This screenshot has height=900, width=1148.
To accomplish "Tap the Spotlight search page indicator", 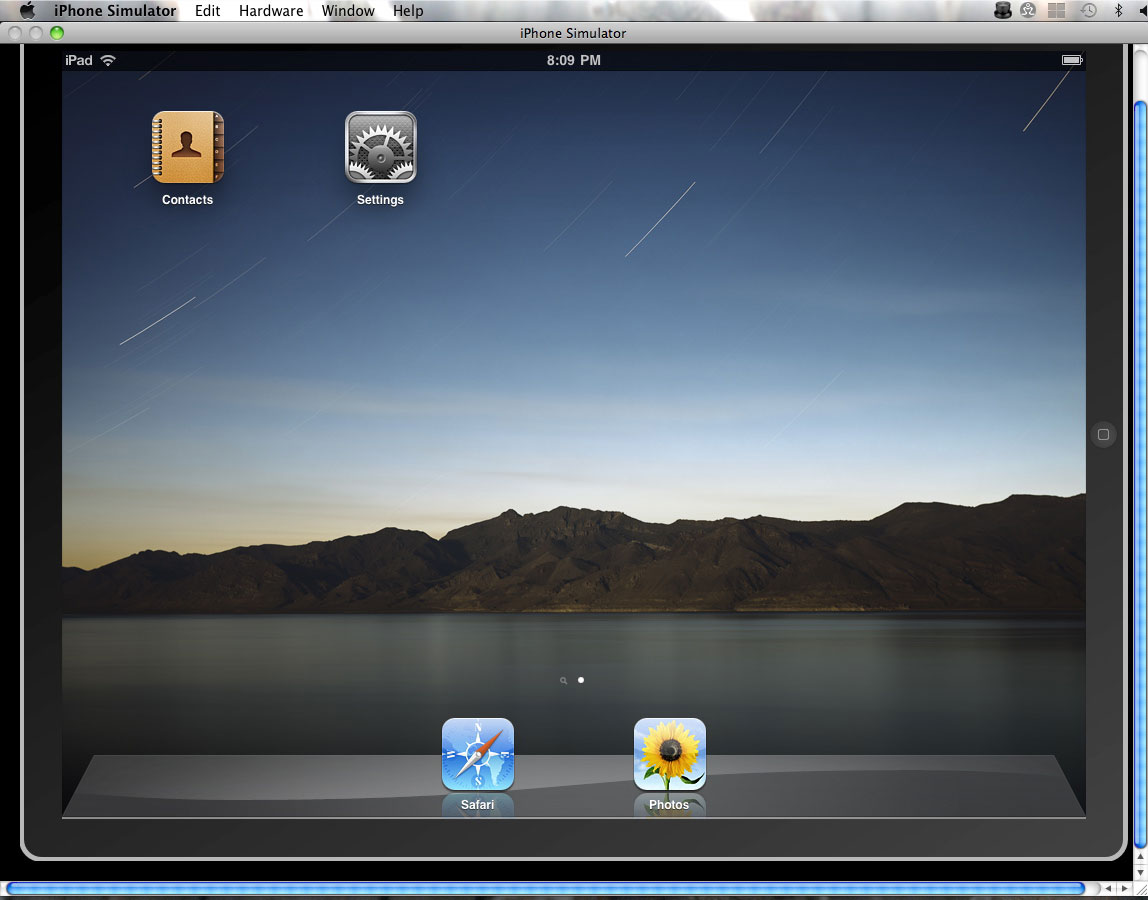I will (x=563, y=680).
